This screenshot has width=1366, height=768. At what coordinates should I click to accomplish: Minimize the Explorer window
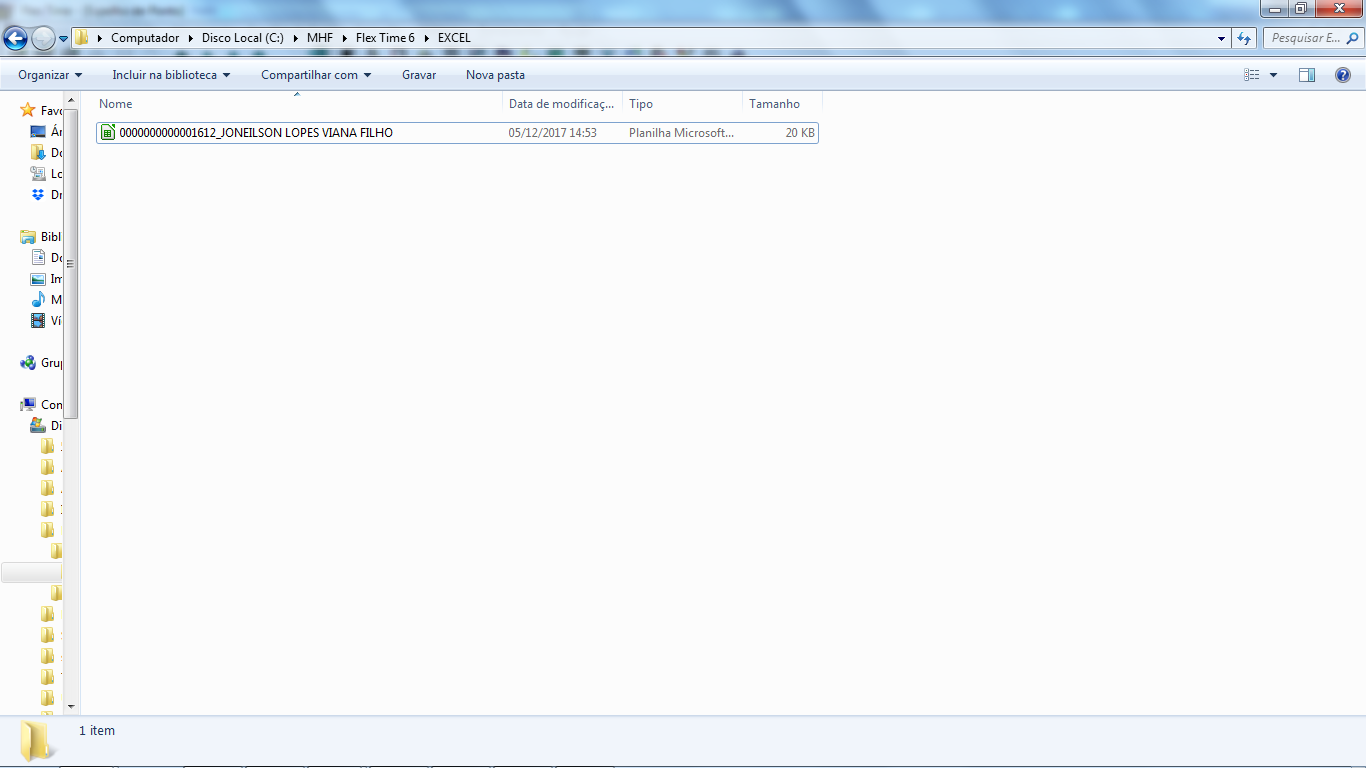click(1274, 9)
